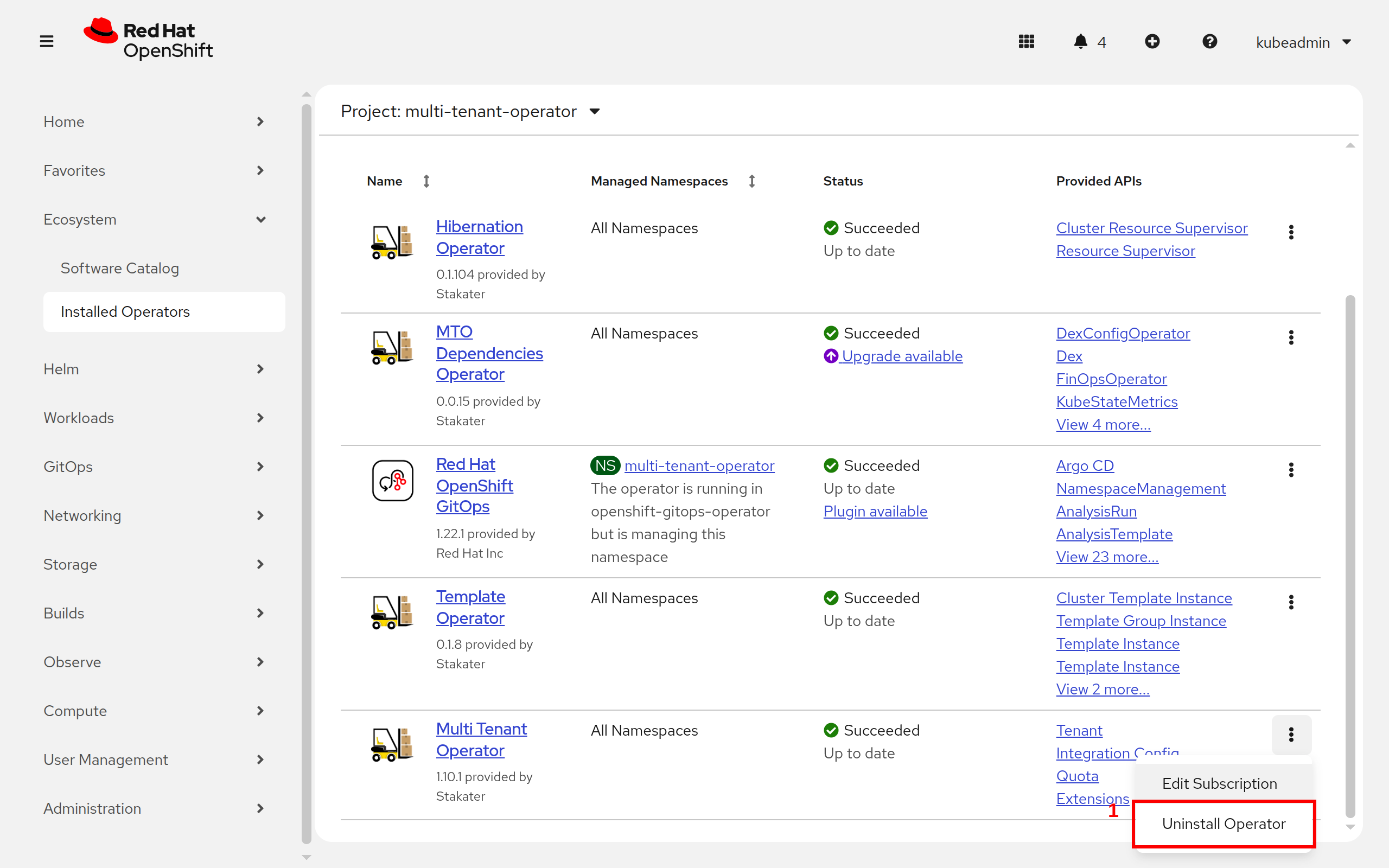Expand the GitOps navigation section
This screenshot has height=868, width=1389.
point(154,467)
